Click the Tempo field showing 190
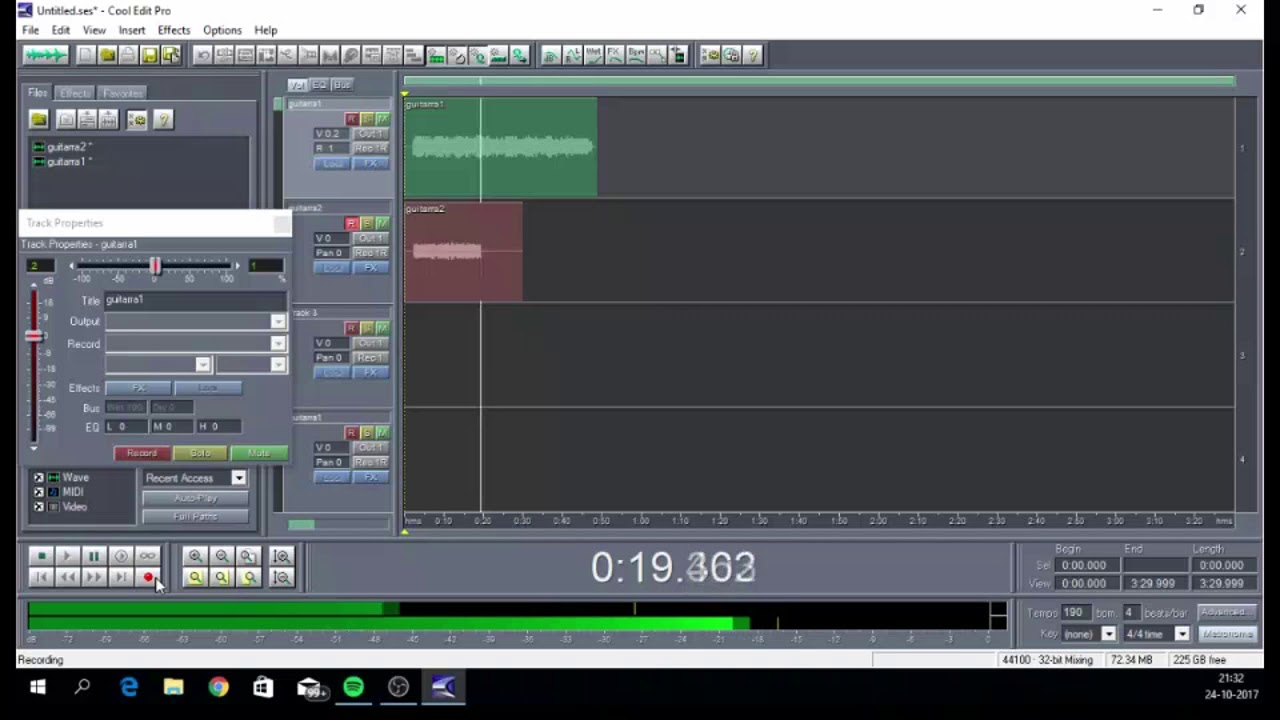Image resolution: width=1280 pixels, height=720 pixels. pyautogui.click(x=1074, y=612)
